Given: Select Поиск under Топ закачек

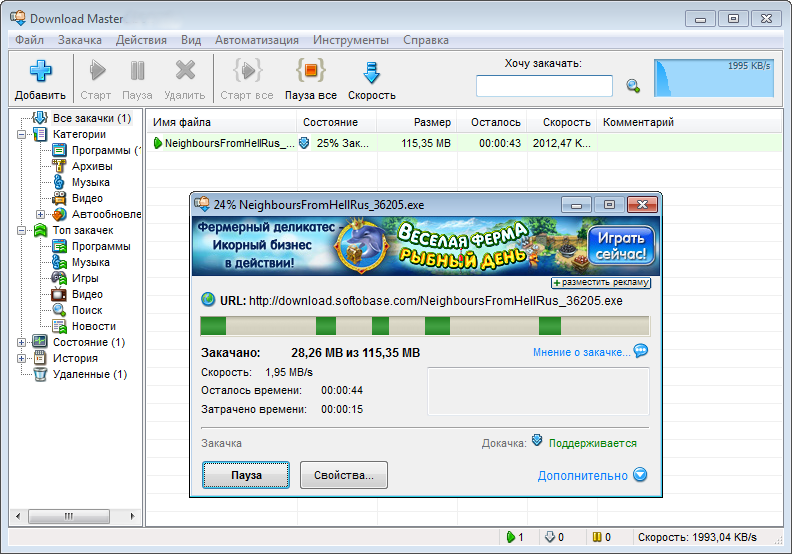Looking at the screenshot, I should (x=87, y=311).
